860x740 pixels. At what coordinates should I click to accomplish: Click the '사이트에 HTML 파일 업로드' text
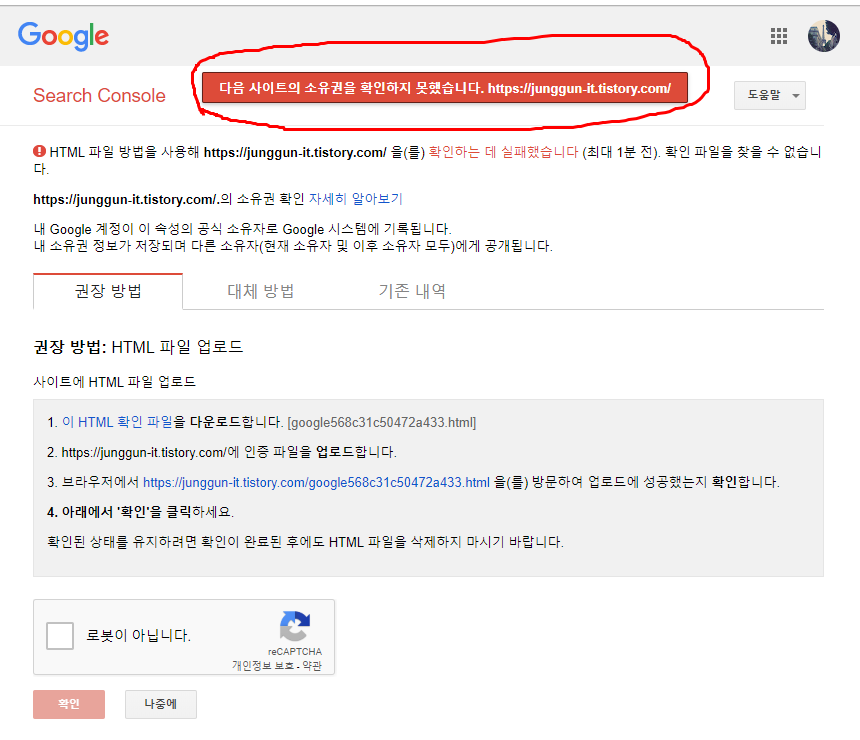[x=115, y=382]
